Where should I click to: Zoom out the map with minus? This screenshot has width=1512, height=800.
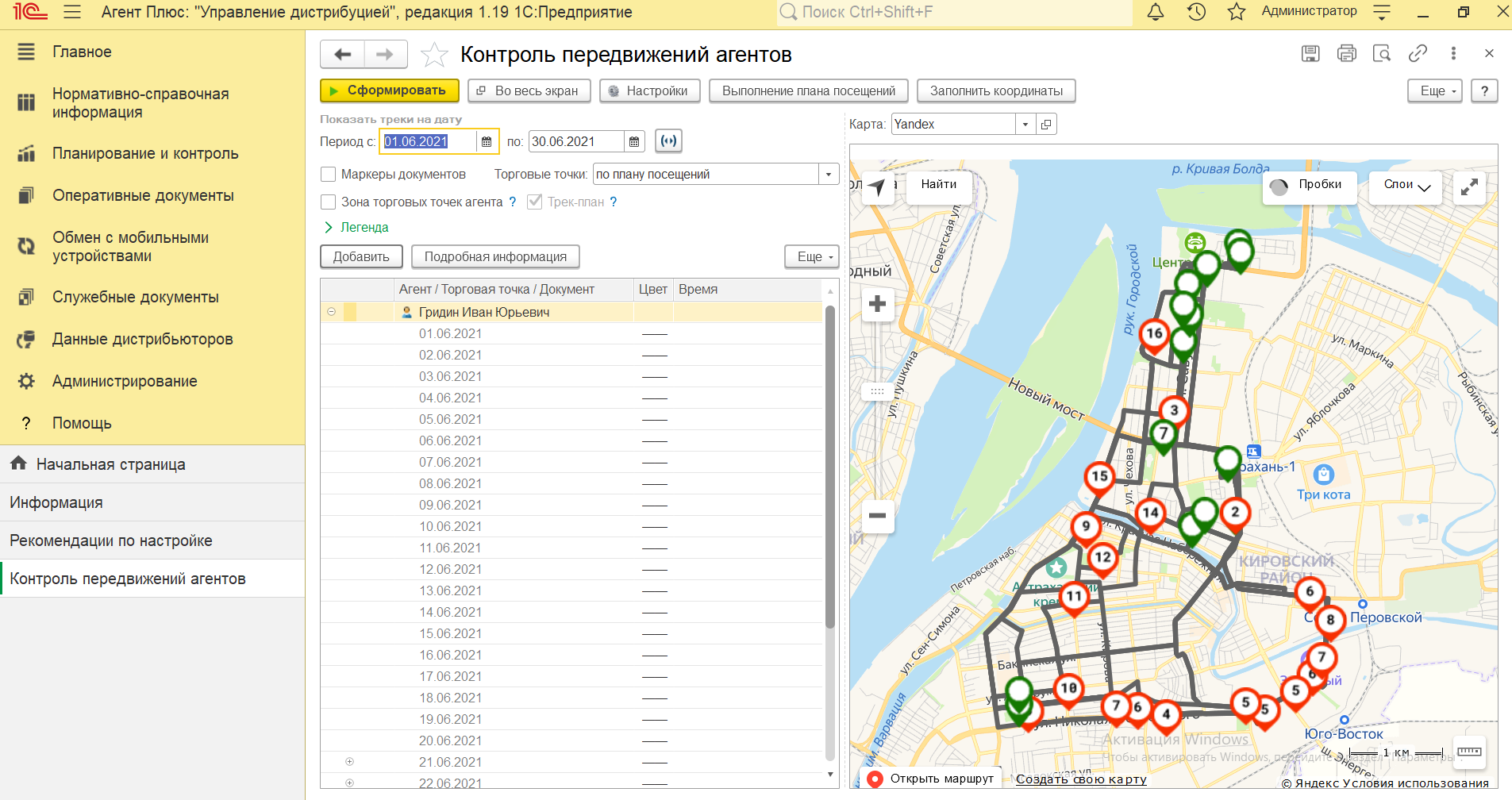pyautogui.click(x=877, y=516)
